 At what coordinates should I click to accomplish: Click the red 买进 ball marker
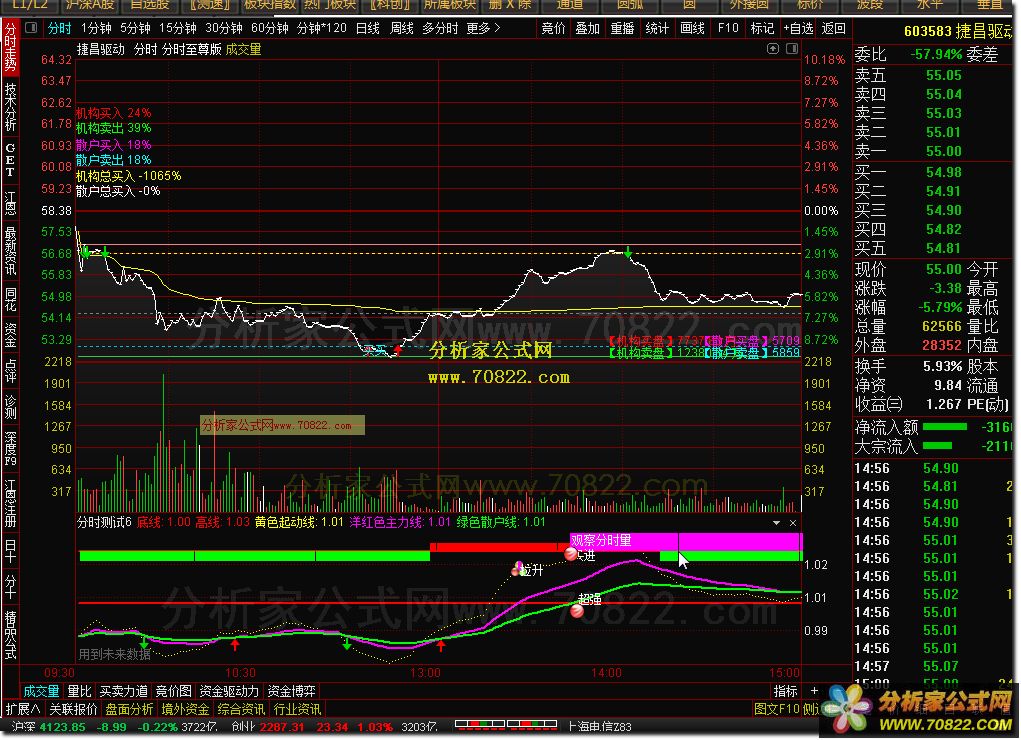pyautogui.click(x=571, y=554)
